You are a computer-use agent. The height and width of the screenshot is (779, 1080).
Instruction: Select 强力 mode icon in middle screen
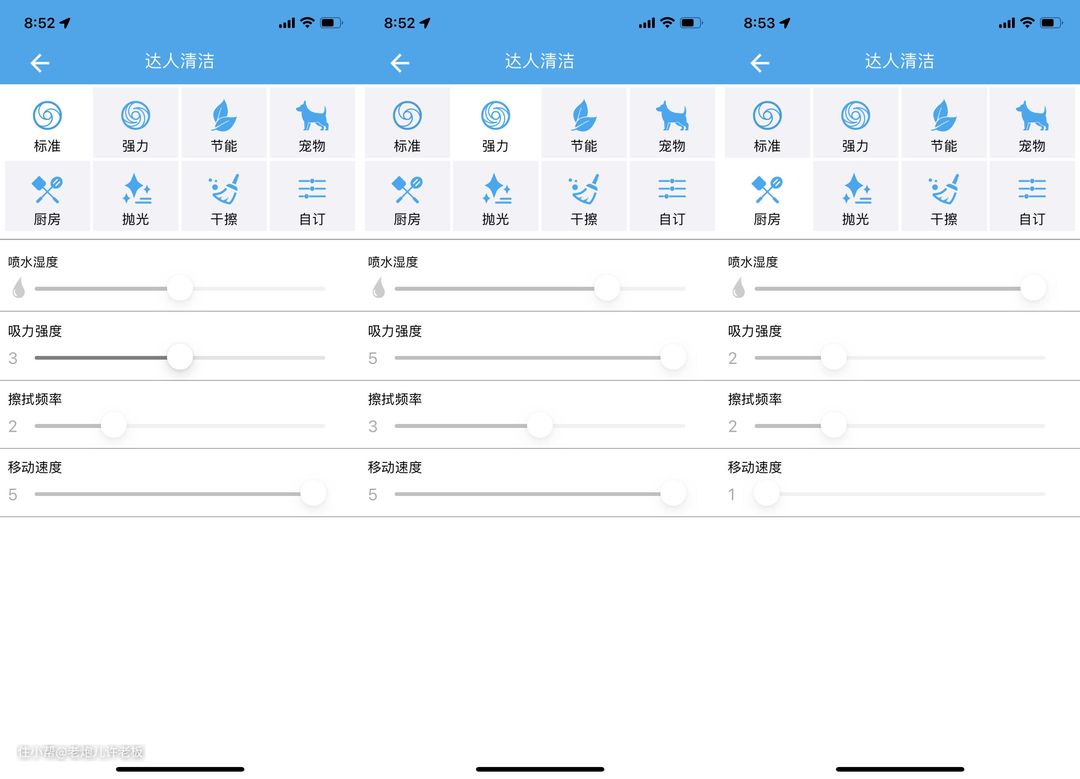(496, 117)
